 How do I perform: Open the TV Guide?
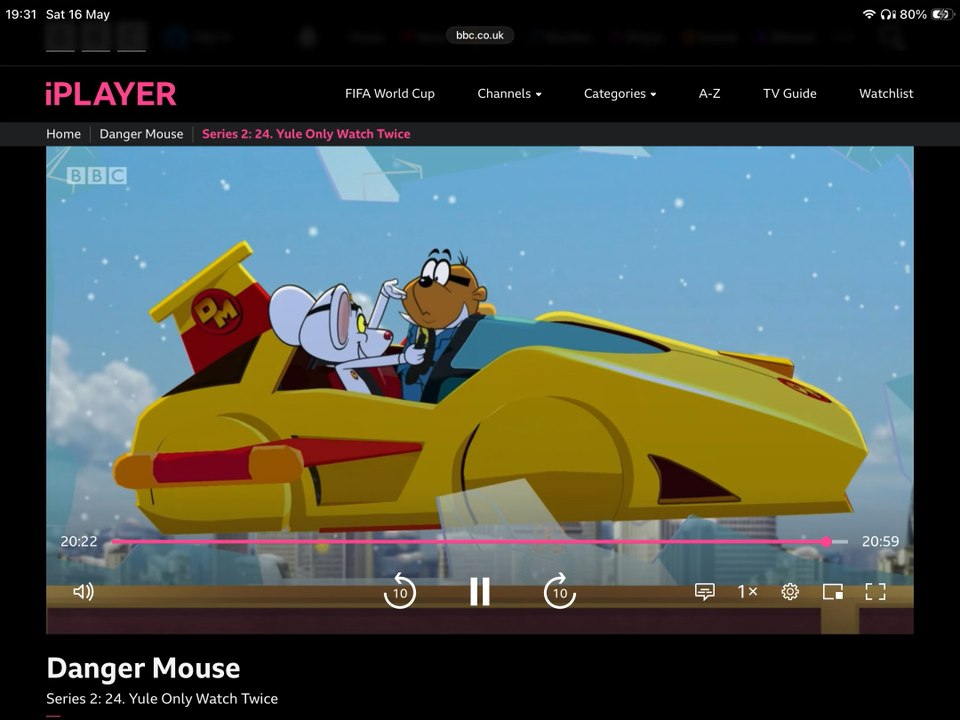coord(790,94)
